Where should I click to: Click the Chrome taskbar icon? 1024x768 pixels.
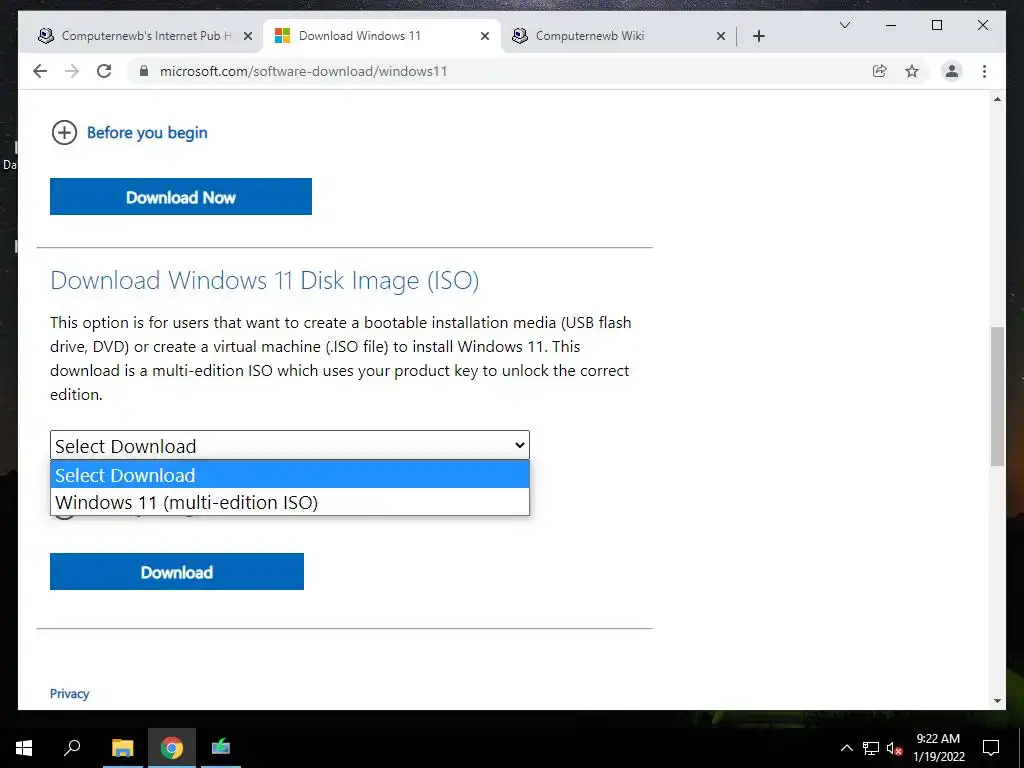(172, 748)
